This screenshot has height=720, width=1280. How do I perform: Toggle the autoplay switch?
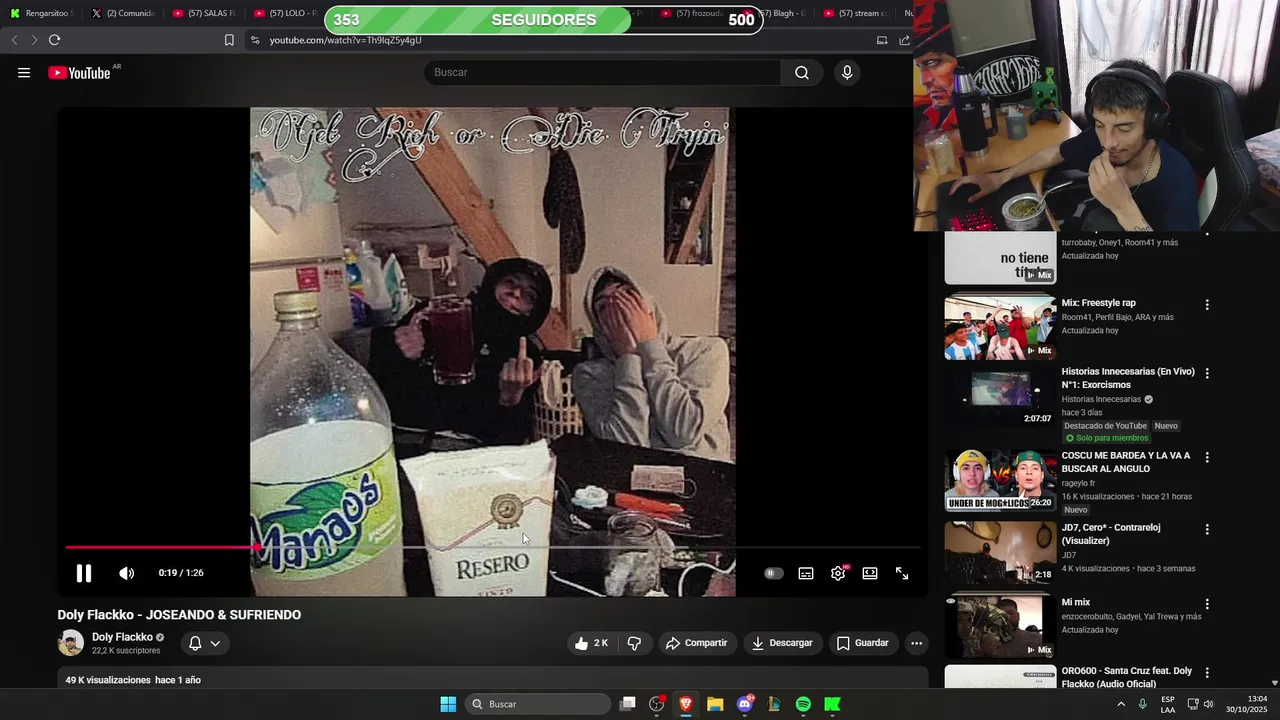pyautogui.click(x=773, y=573)
